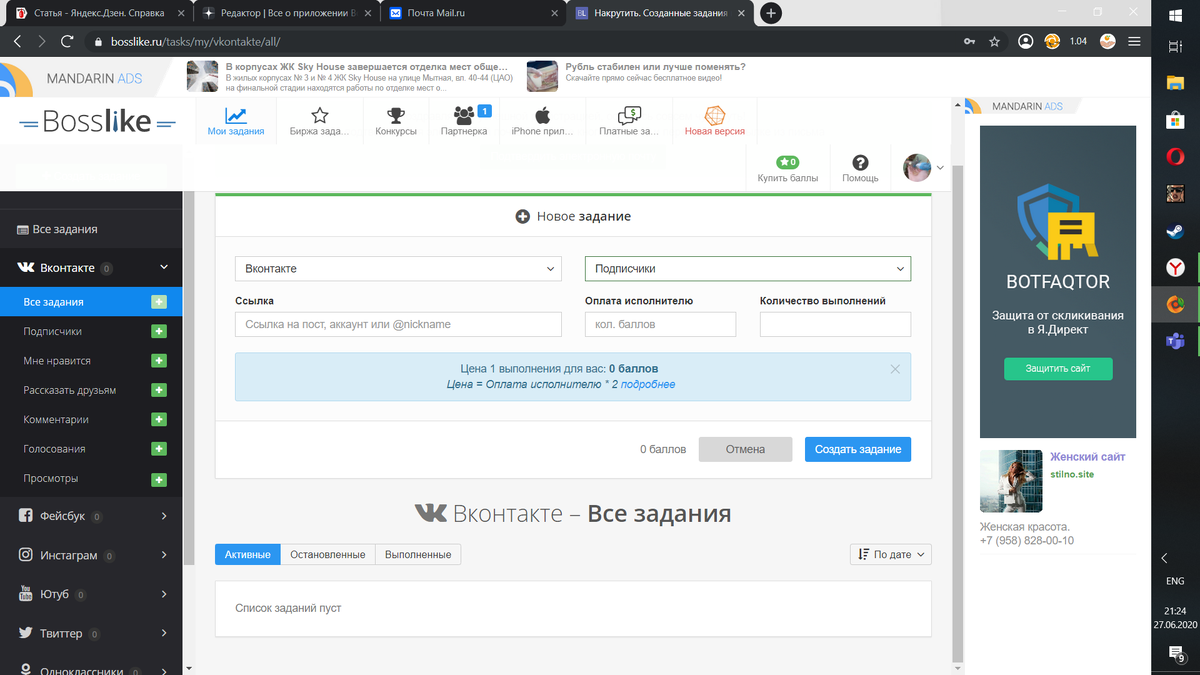
Task: Open File Explorer from taskbar
Action: (1175, 83)
